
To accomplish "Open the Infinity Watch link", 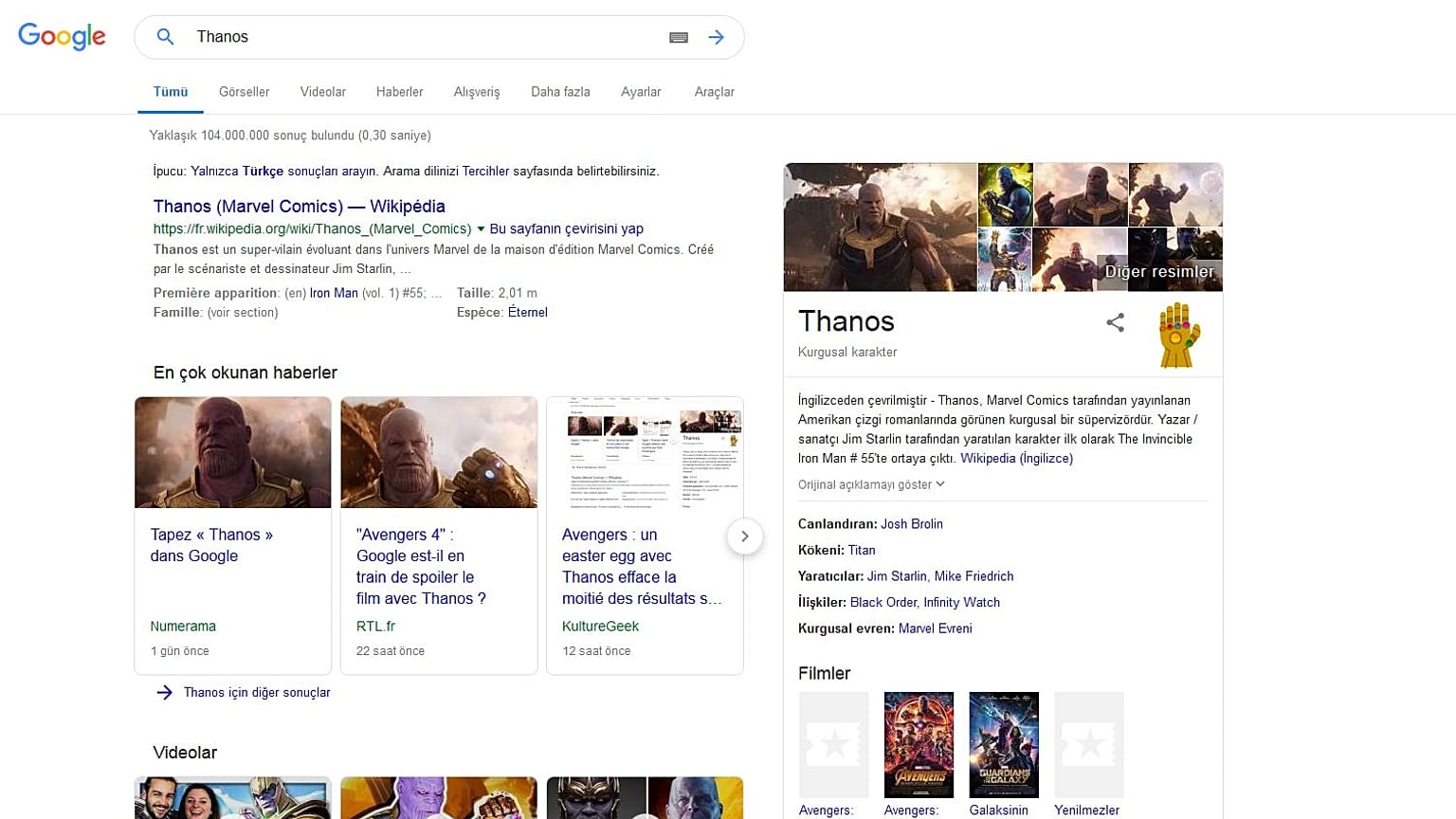I will coord(962,602).
